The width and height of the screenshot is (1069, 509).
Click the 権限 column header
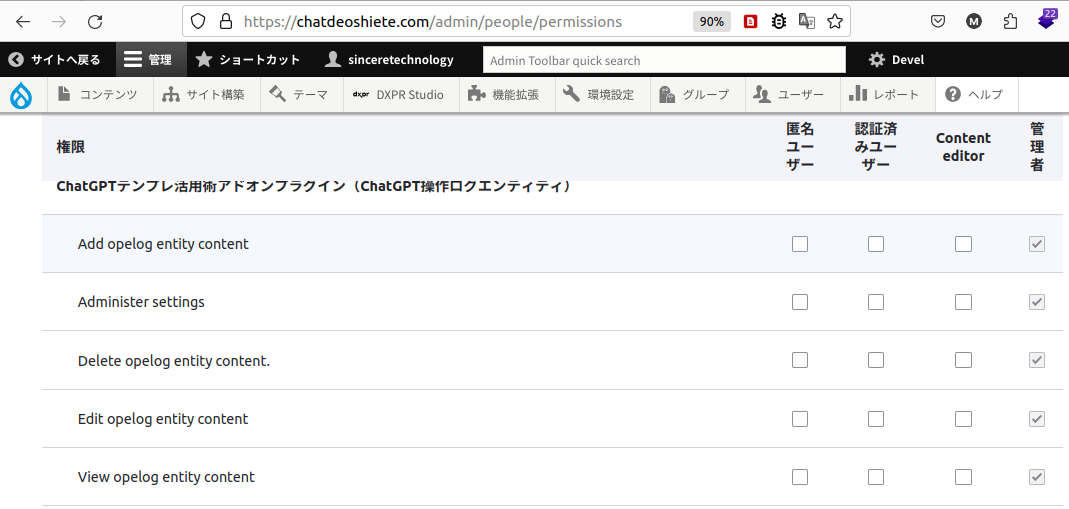click(x=70, y=147)
